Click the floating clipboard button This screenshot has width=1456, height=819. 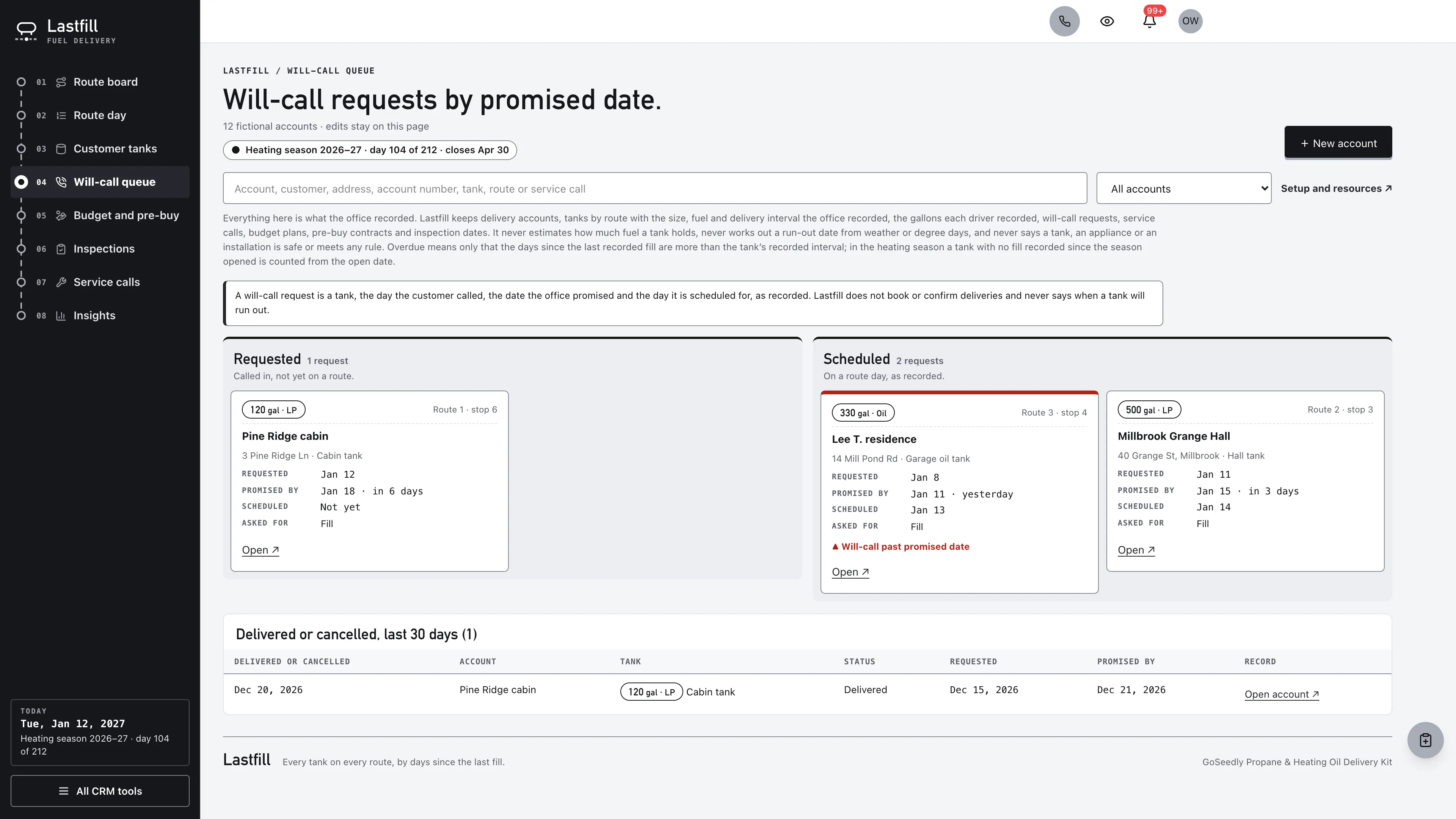coord(1425,740)
